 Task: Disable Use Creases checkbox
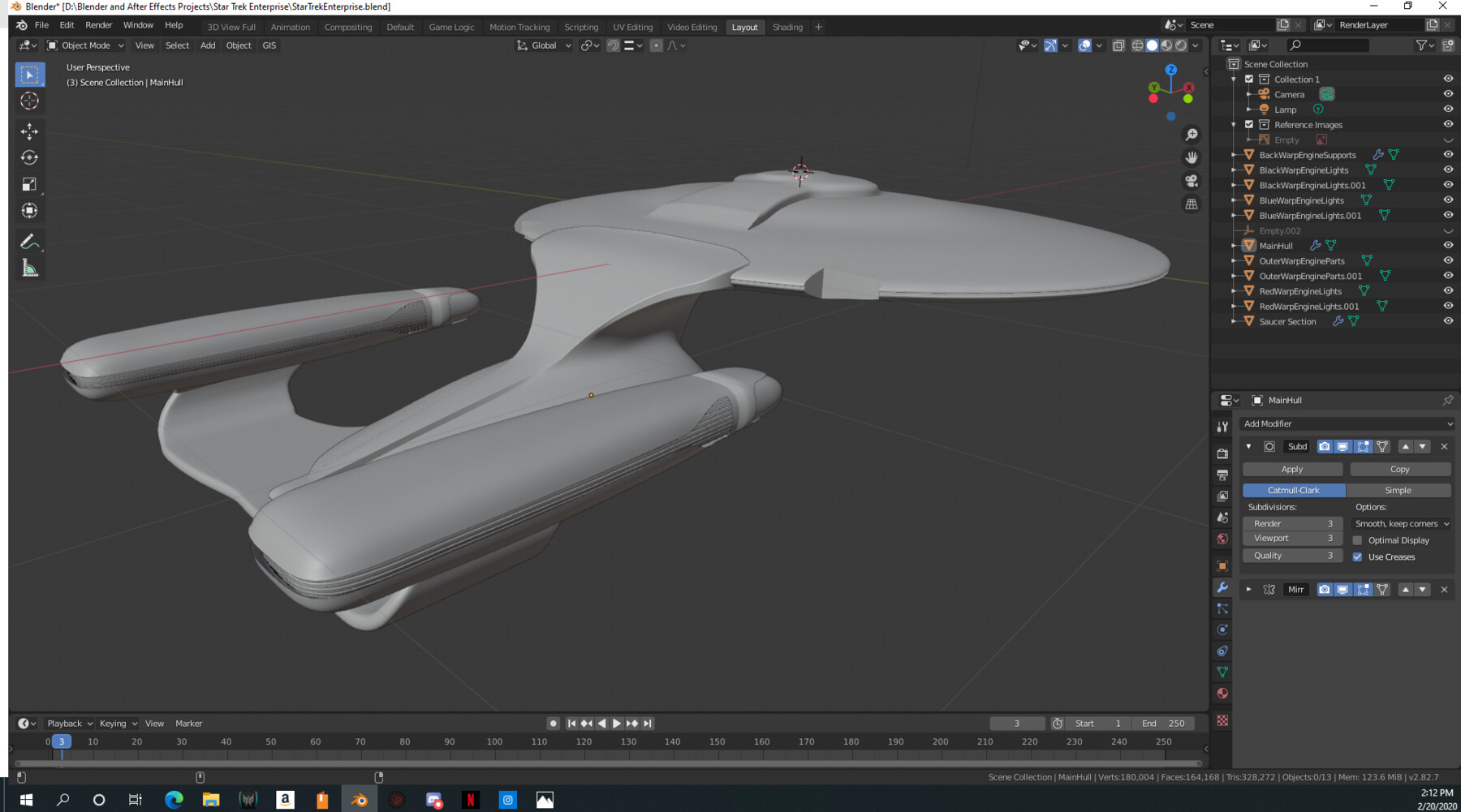click(x=1358, y=557)
